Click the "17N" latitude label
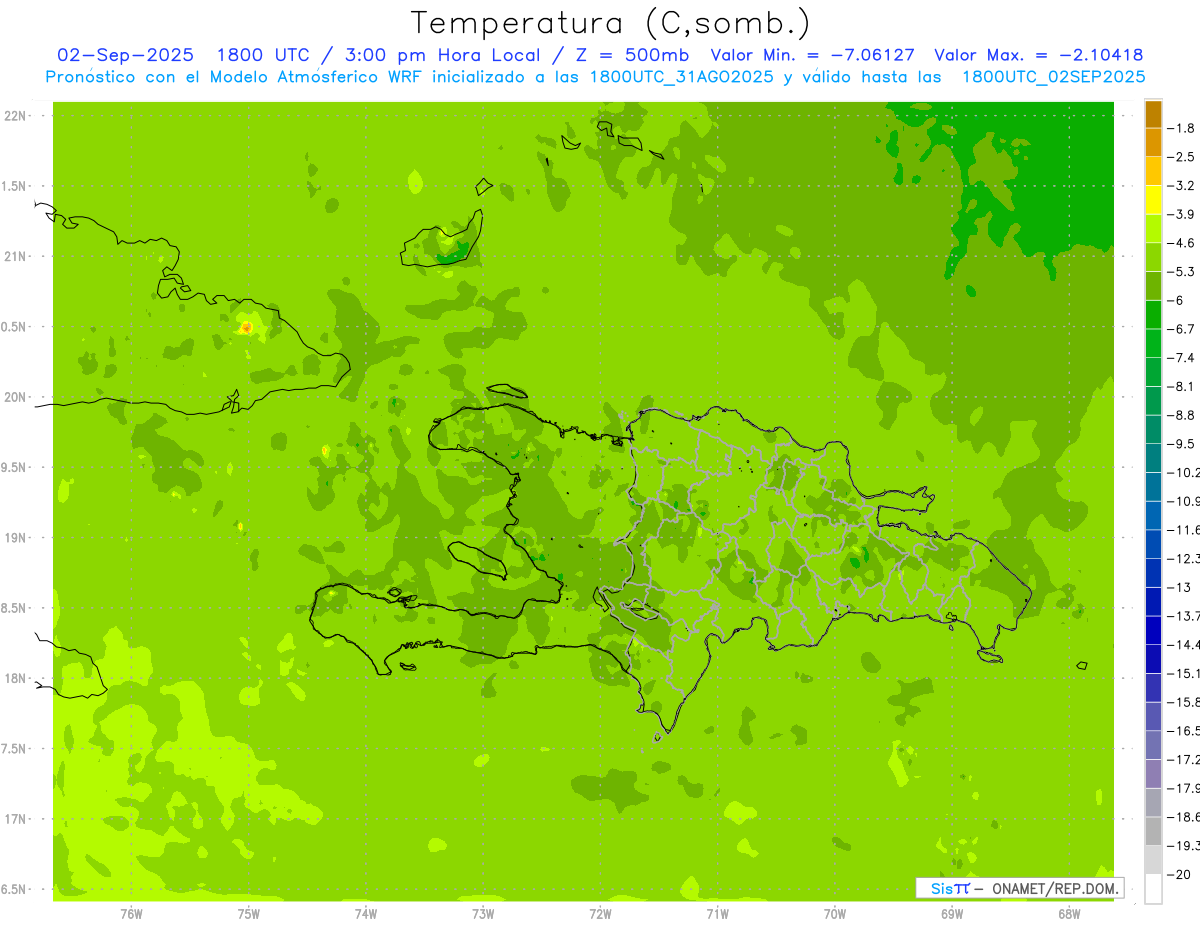The width and height of the screenshot is (1200, 927). (x=16, y=819)
